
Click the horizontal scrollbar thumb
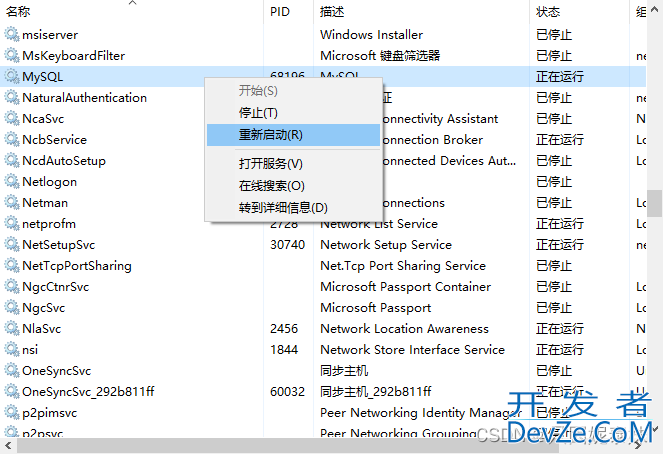[x=288, y=446]
